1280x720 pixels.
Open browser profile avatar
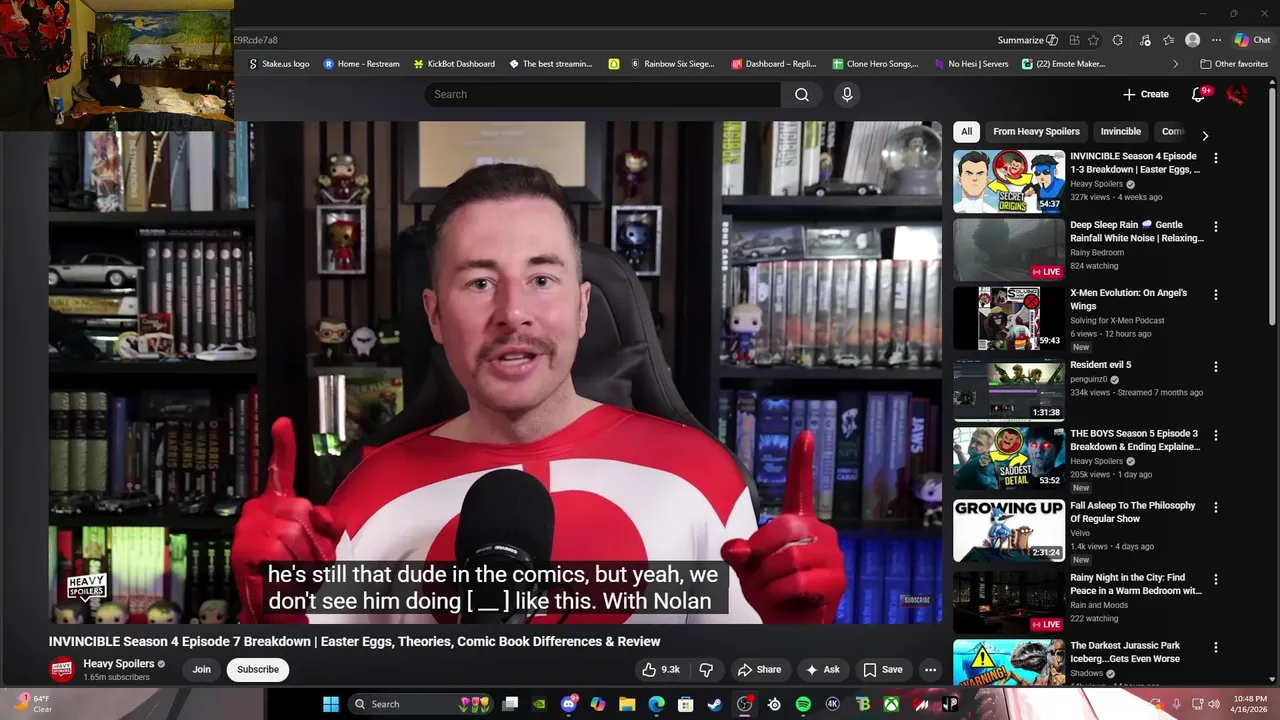[x=1192, y=40]
